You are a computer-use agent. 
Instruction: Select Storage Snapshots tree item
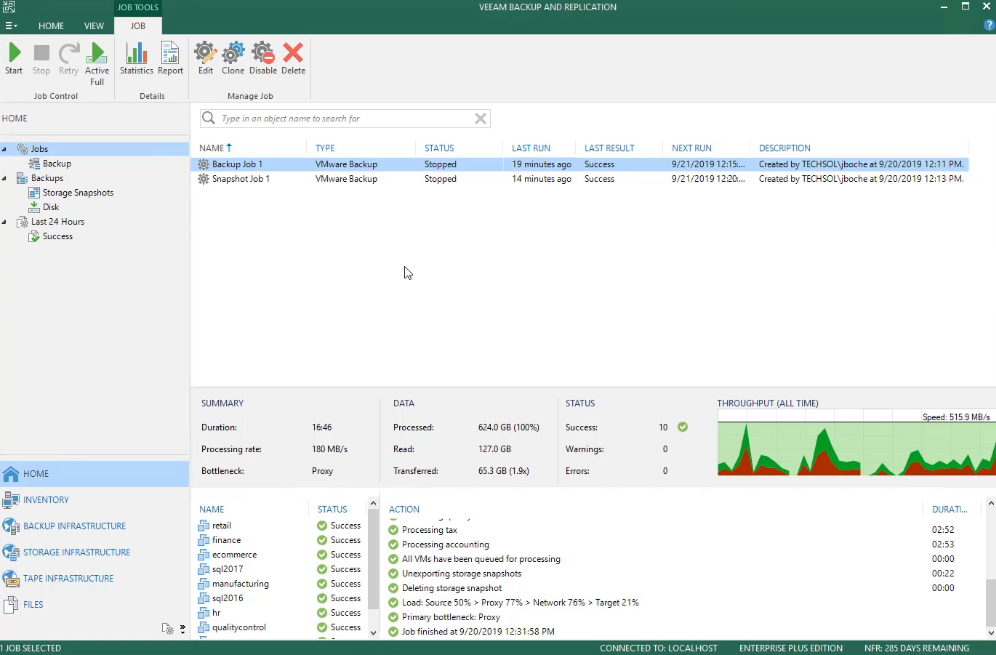pyautogui.click(x=77, y=192)
